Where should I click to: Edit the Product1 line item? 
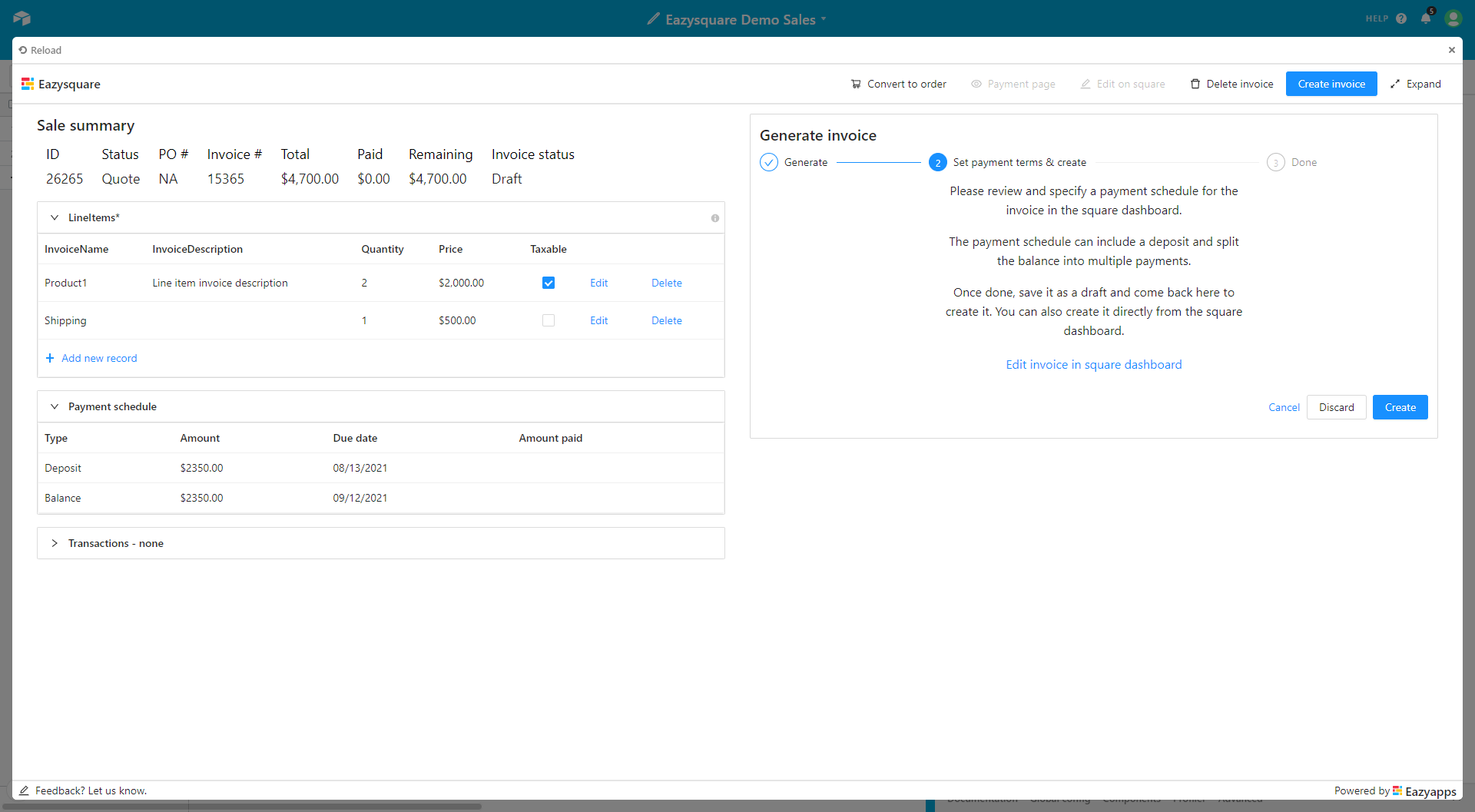(x=598, y=283)
